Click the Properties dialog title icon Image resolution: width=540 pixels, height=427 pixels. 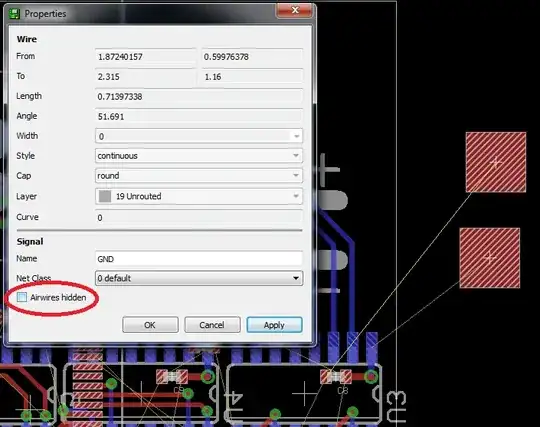point(14,14)
